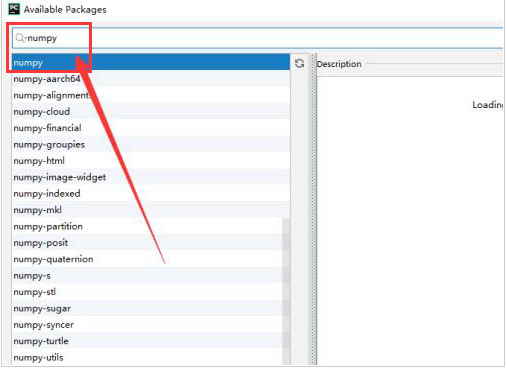Click the reload packages list icon
Image resolution: width=507 pixels, height=369 pixels.
(x=299, y=63)
